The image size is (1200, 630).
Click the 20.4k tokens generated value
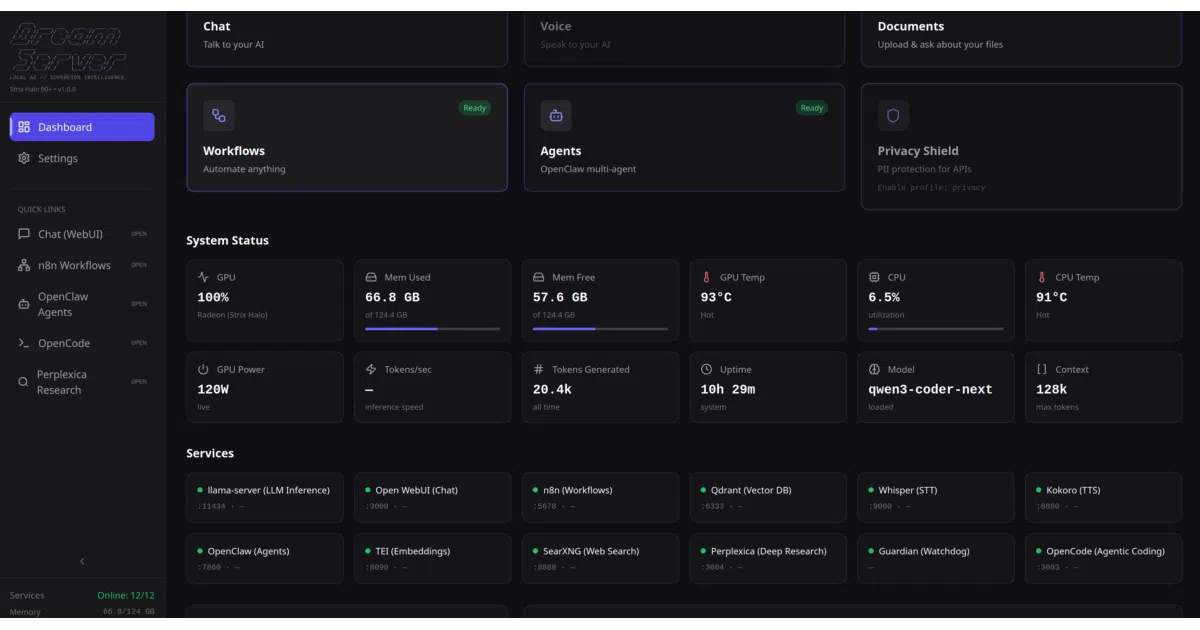(x=552, y=390)
